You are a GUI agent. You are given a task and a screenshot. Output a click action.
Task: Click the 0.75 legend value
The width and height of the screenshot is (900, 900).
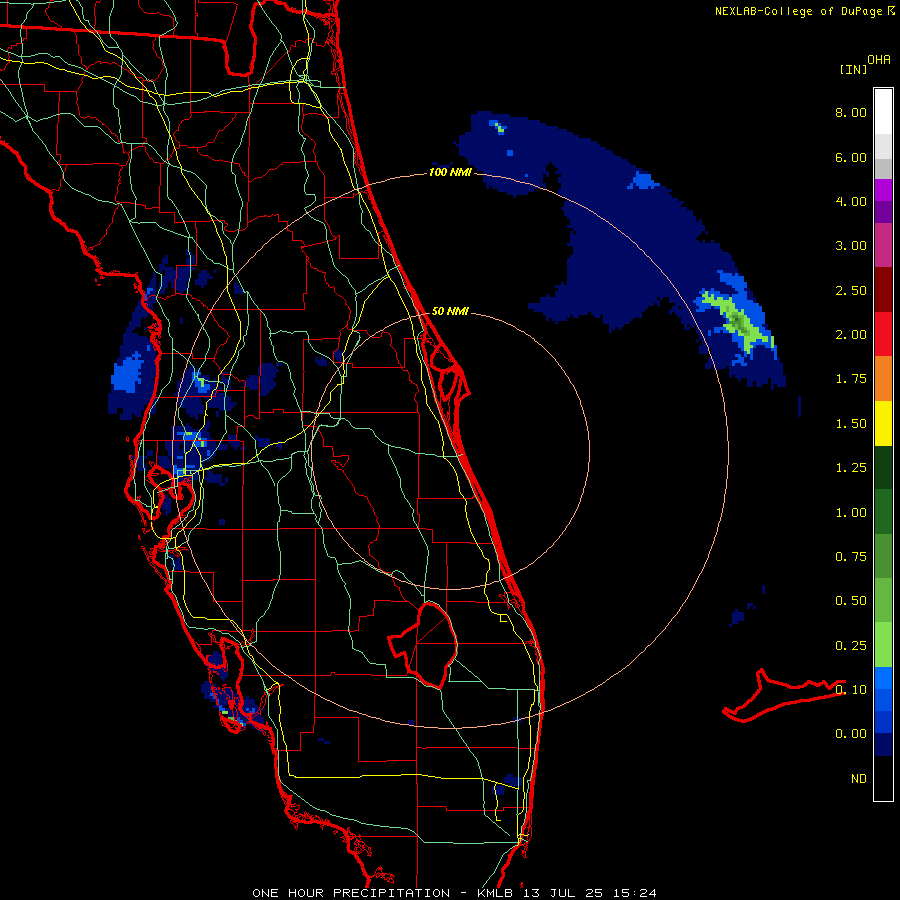(851, 557)
